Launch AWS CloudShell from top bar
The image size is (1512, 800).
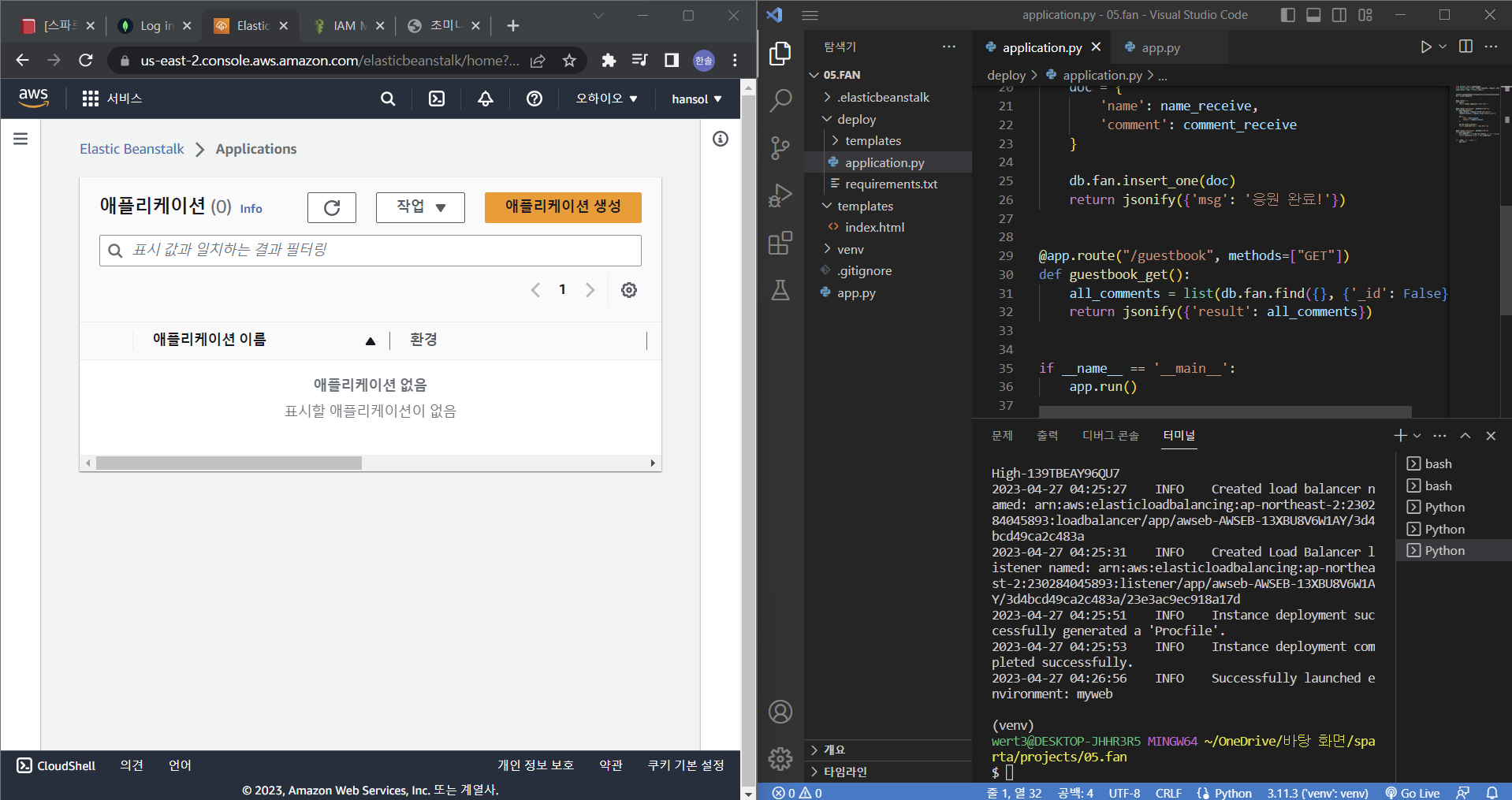(437, 99)
